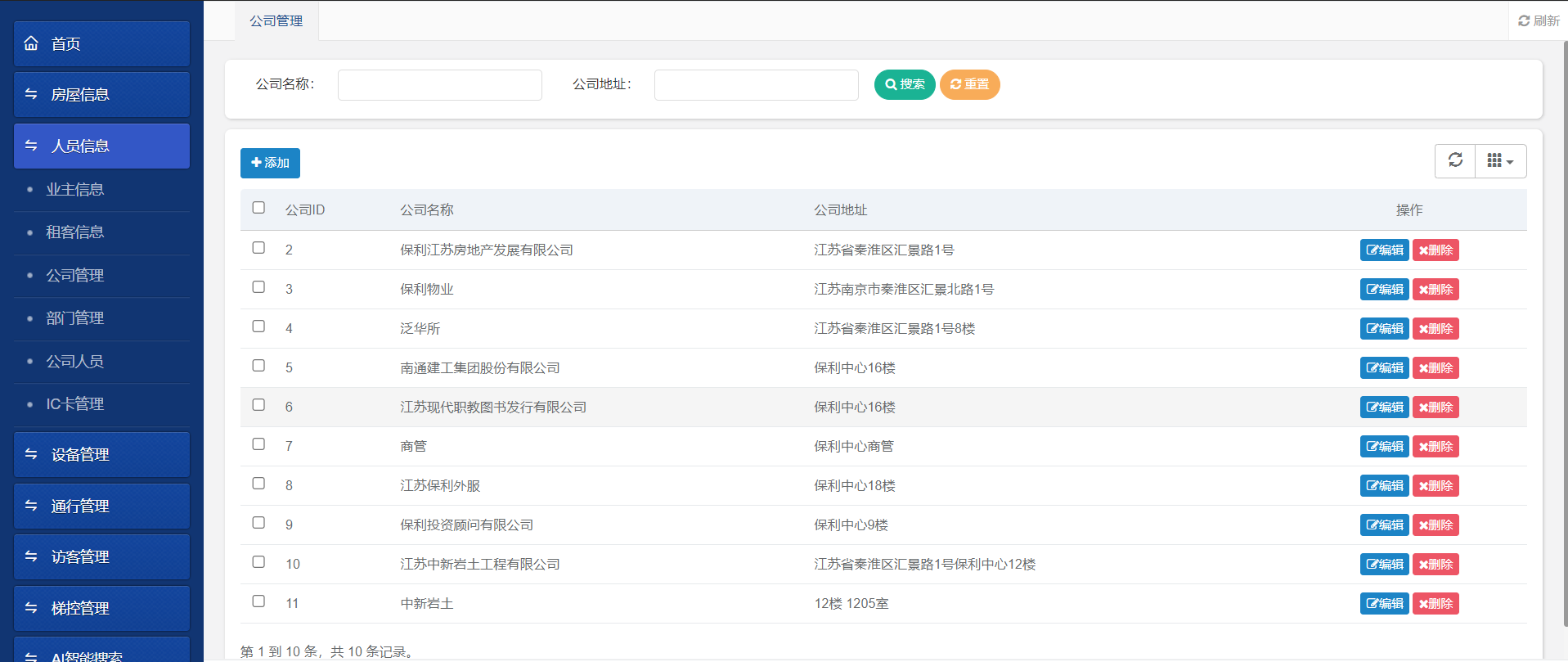The height and width of the screenshot is (662, 1568).
Task: Open 公司人员 submenu item
Action: point(75,362)
